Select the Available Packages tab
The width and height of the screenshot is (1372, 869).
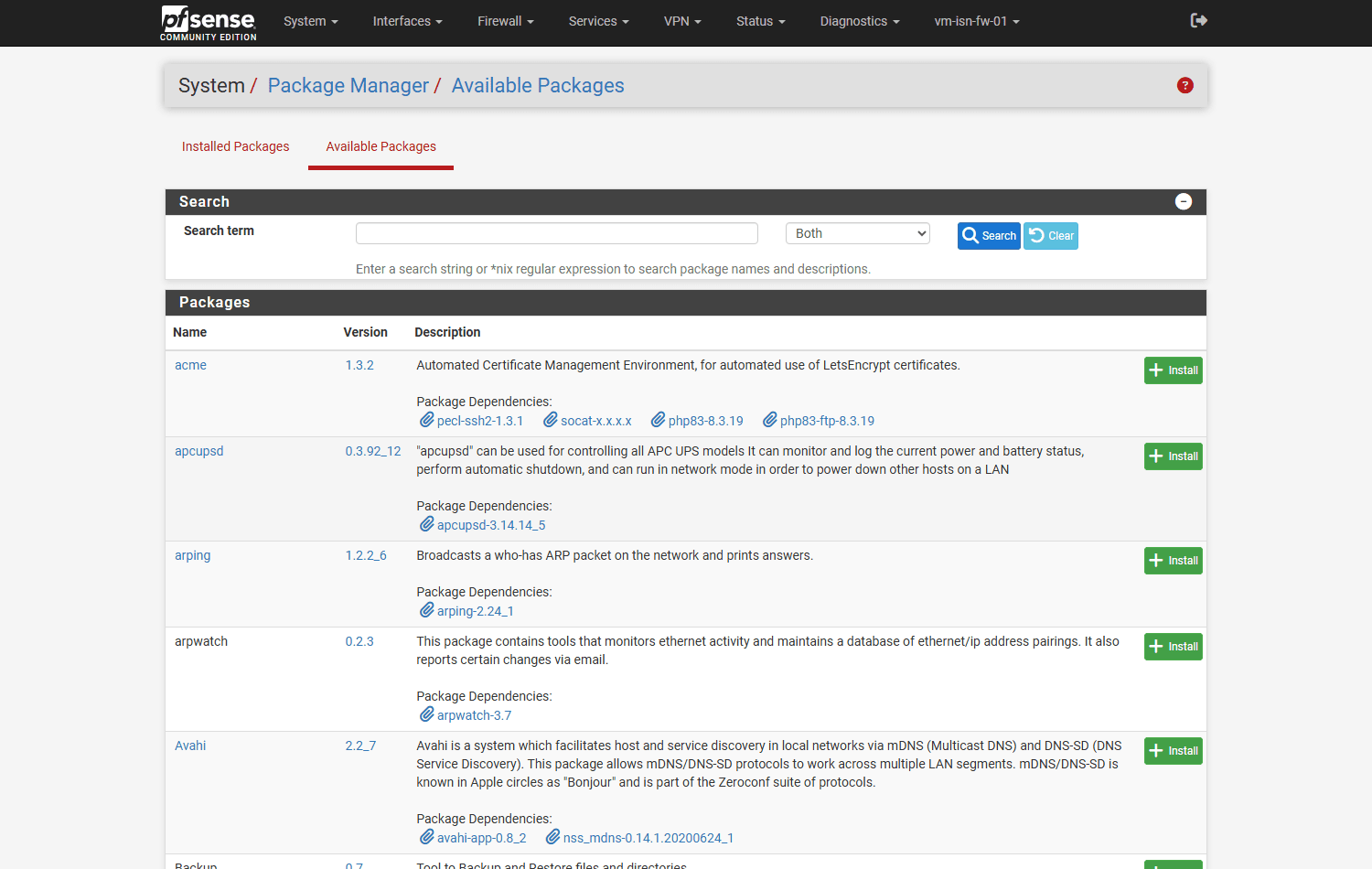click(x=381, y=146)
